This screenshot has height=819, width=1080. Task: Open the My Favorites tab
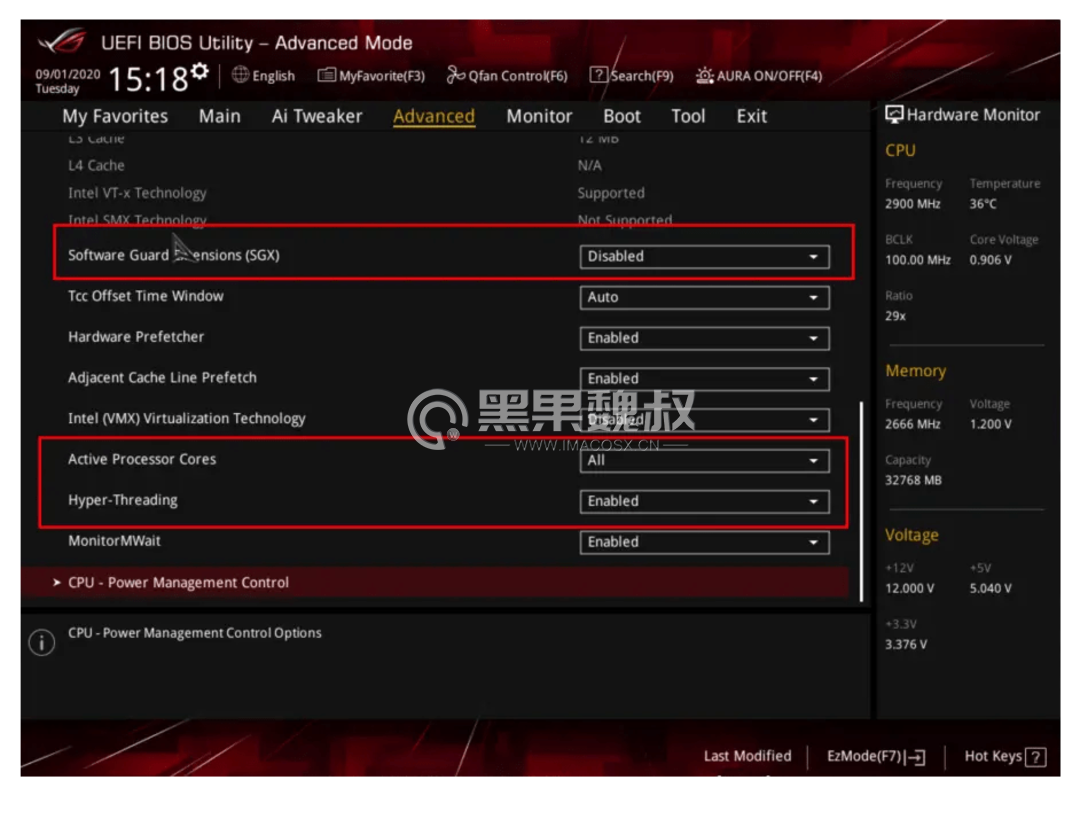[x=115, y=116]
